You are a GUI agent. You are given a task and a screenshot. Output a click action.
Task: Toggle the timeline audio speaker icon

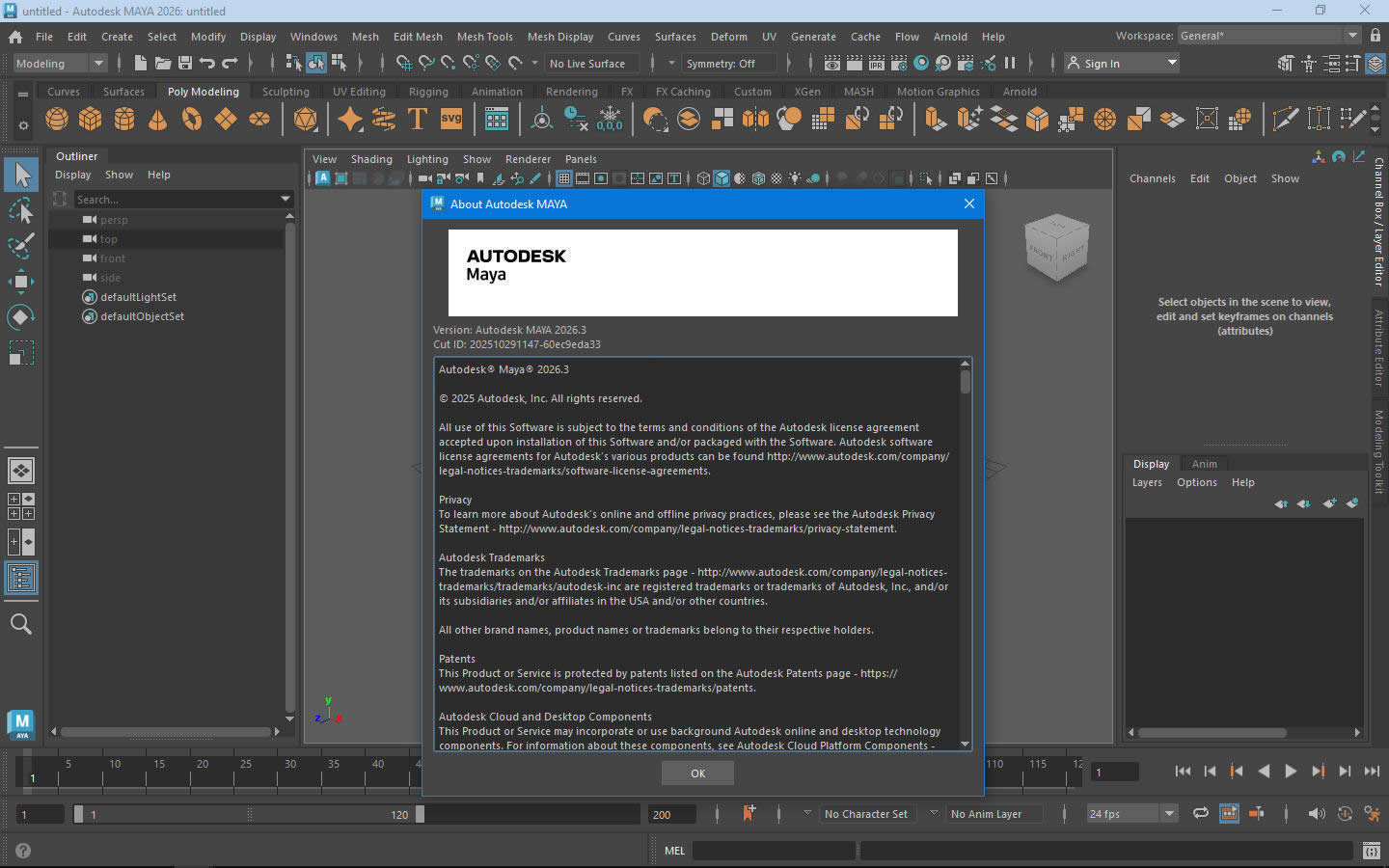1316,814
